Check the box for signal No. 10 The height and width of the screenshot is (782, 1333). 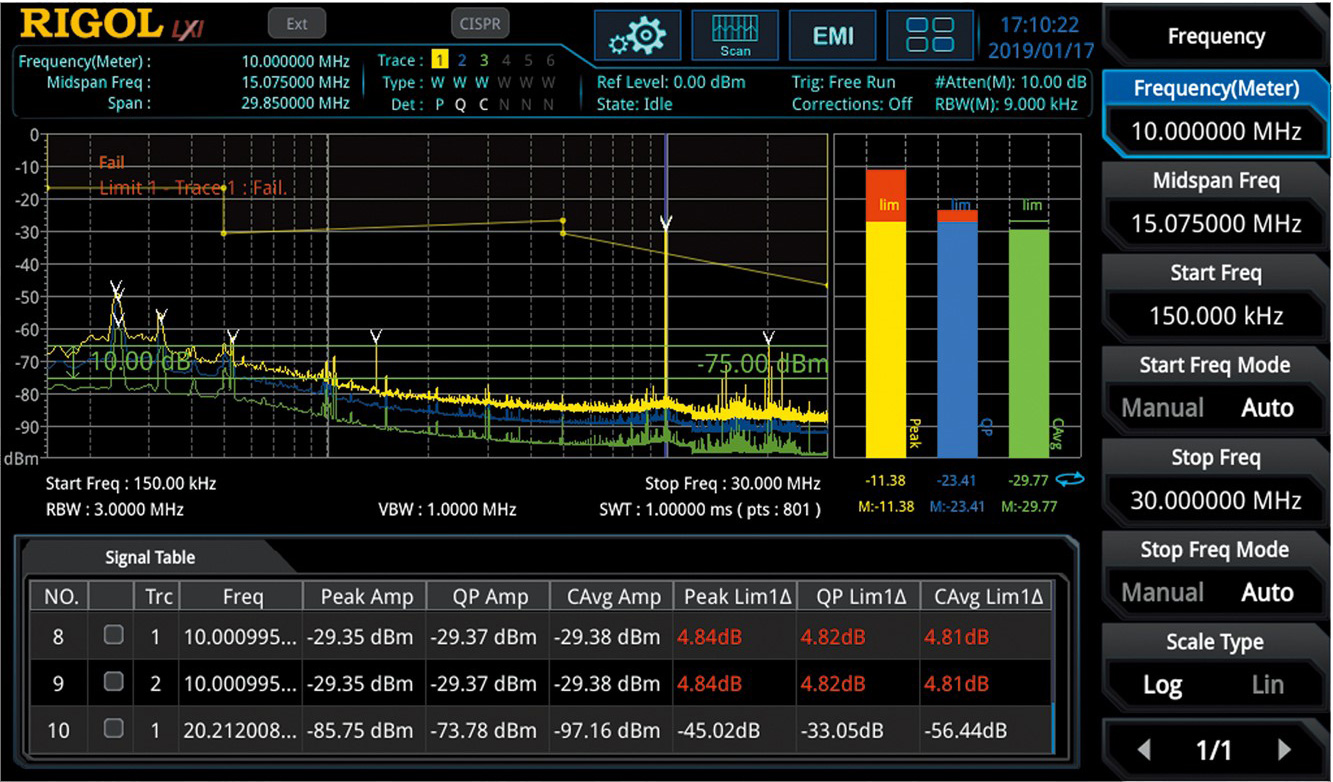click(x=114, y=729)
